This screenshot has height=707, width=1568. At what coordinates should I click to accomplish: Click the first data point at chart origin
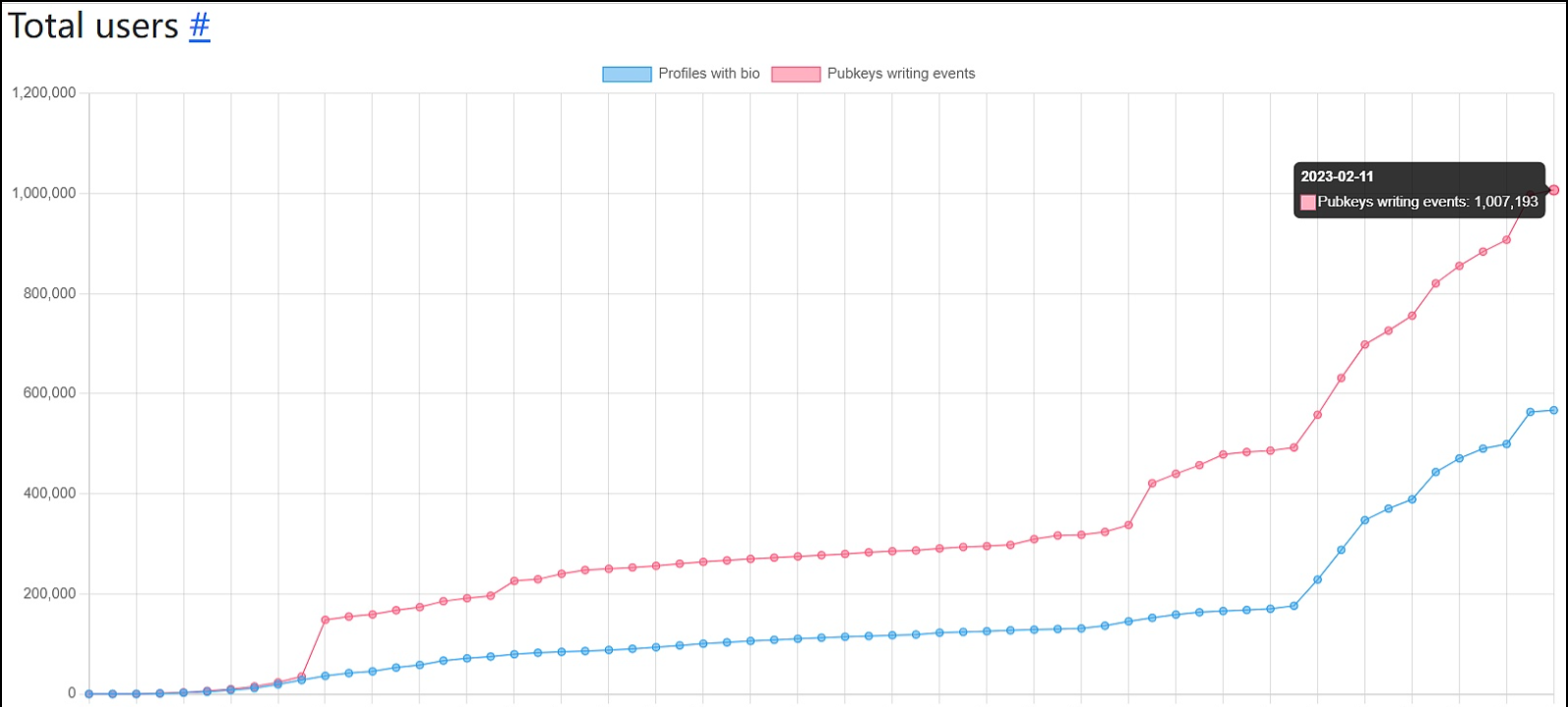(90, 693)
